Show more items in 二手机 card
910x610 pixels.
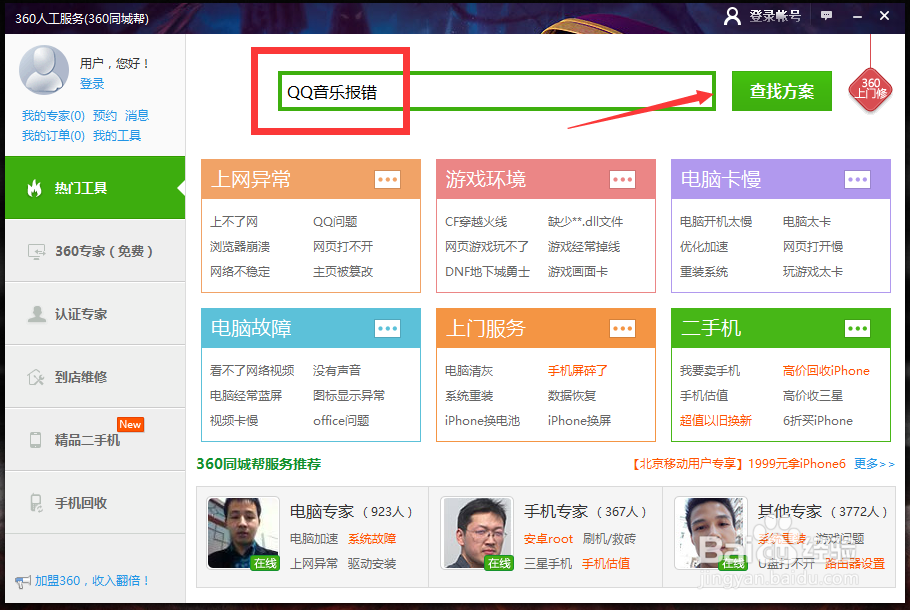coord(857,329)
